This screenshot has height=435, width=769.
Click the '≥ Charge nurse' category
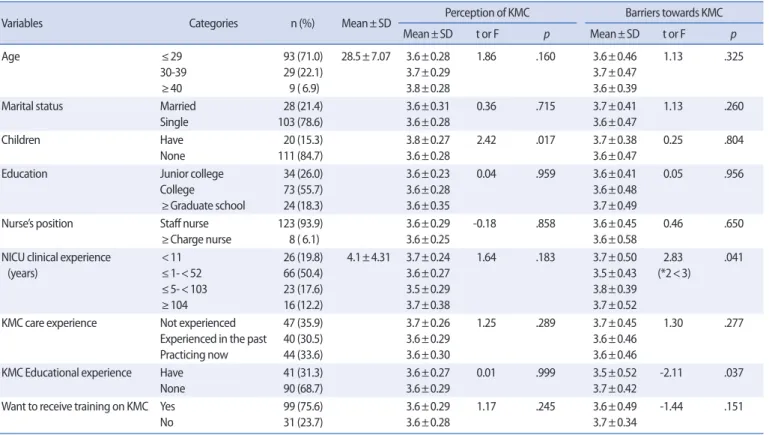[x=196, y=240]
